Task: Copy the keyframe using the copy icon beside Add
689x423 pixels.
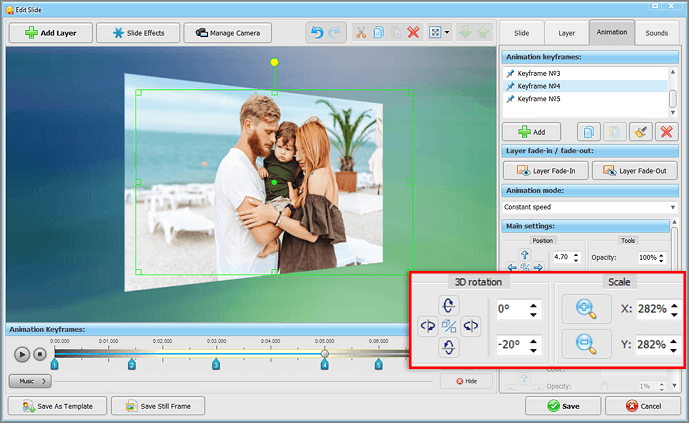Action: 588,132
